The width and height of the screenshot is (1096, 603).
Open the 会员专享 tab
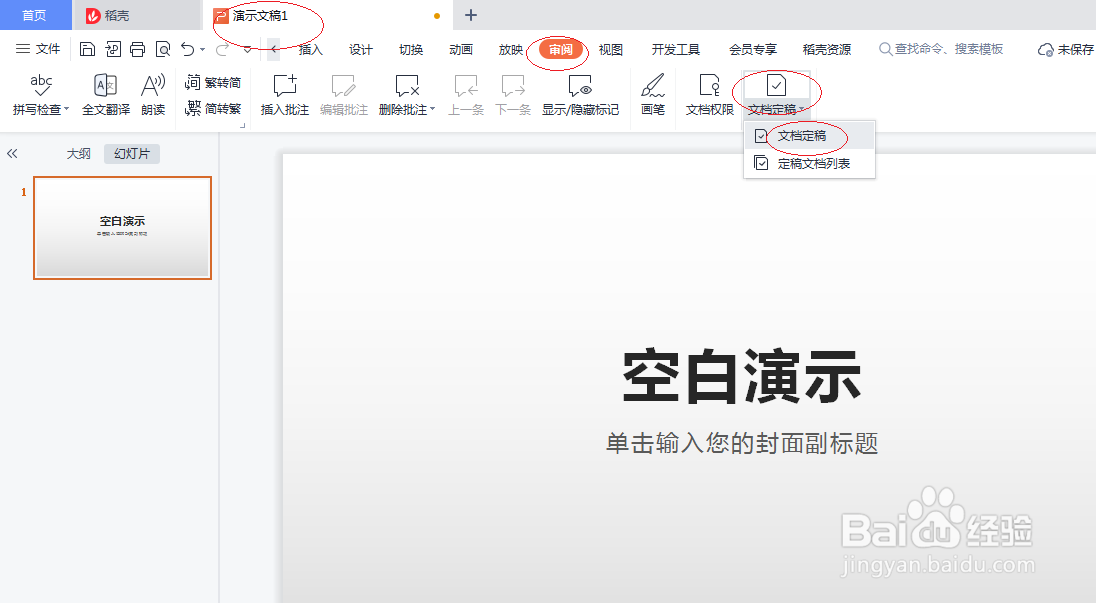pyautogui.click(x=753, y=50)
